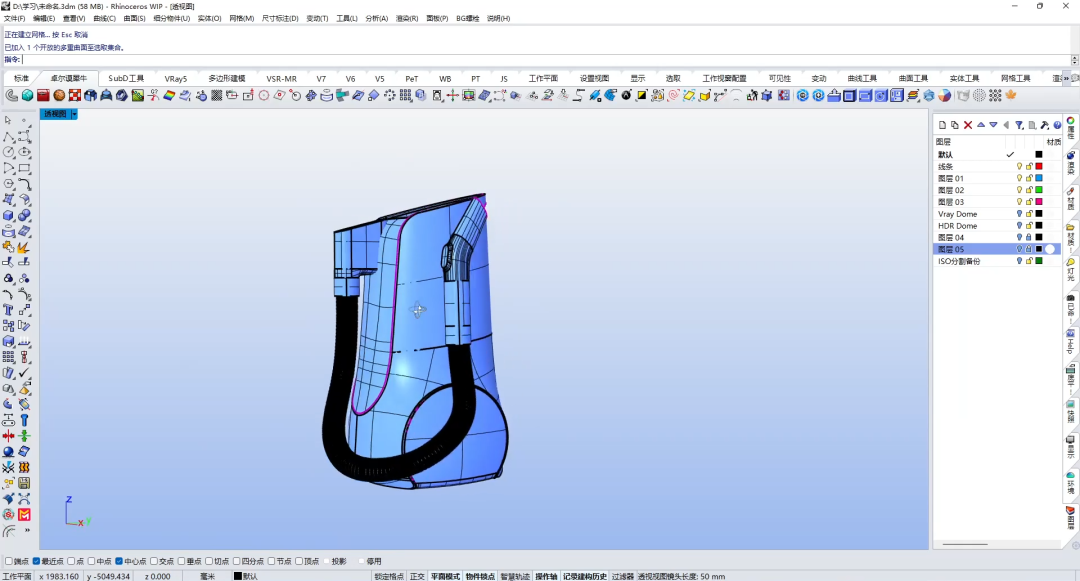
Task: Click the pink spiral toolbar icon
Action: (674, 96)
